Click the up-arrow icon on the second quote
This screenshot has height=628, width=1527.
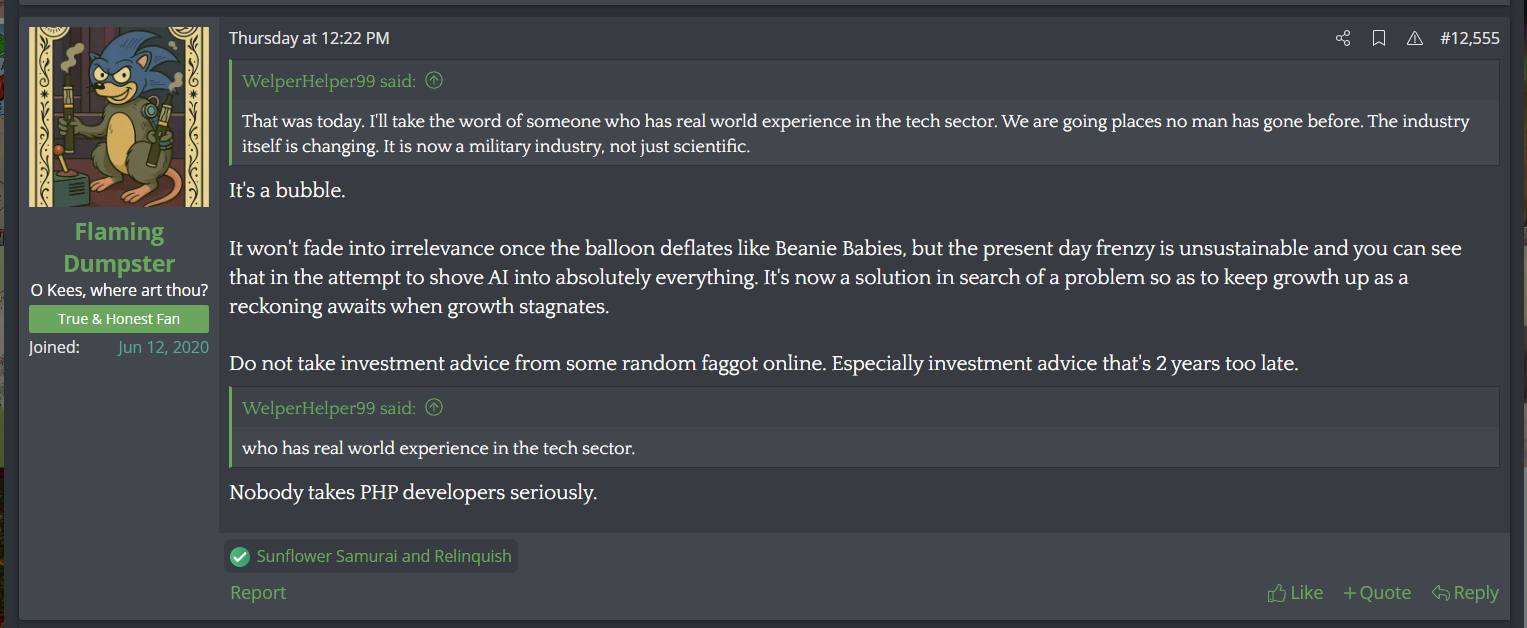point(434,408)
